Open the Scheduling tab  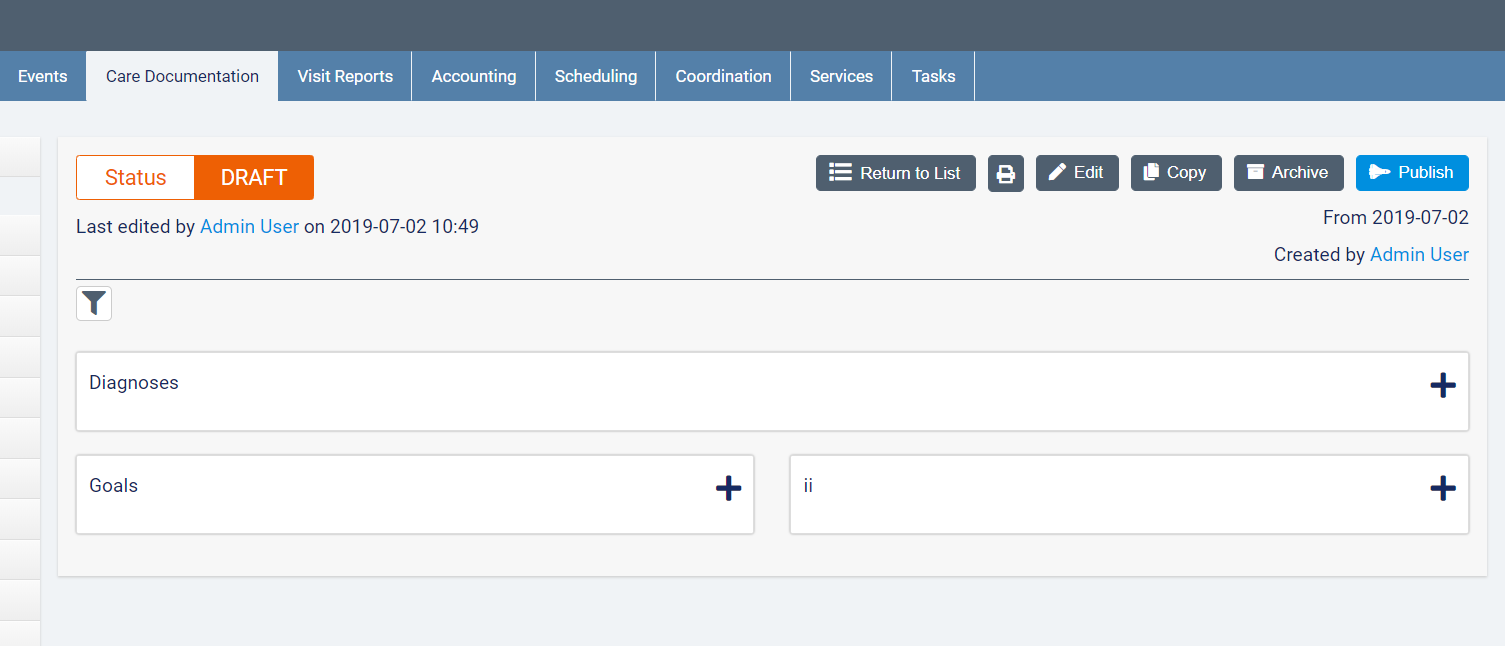[x=596, y=76]
